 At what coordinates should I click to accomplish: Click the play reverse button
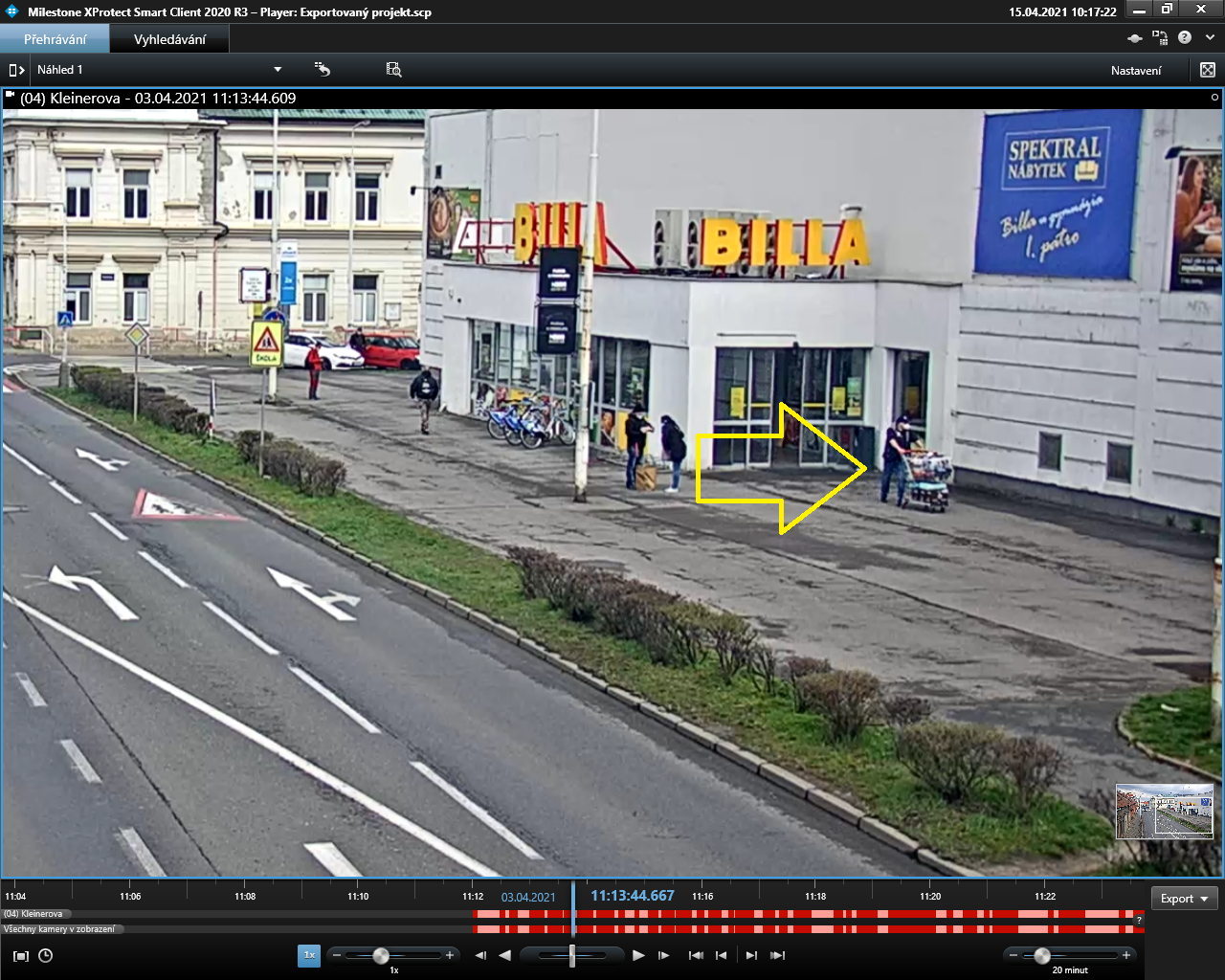(505, 955)
